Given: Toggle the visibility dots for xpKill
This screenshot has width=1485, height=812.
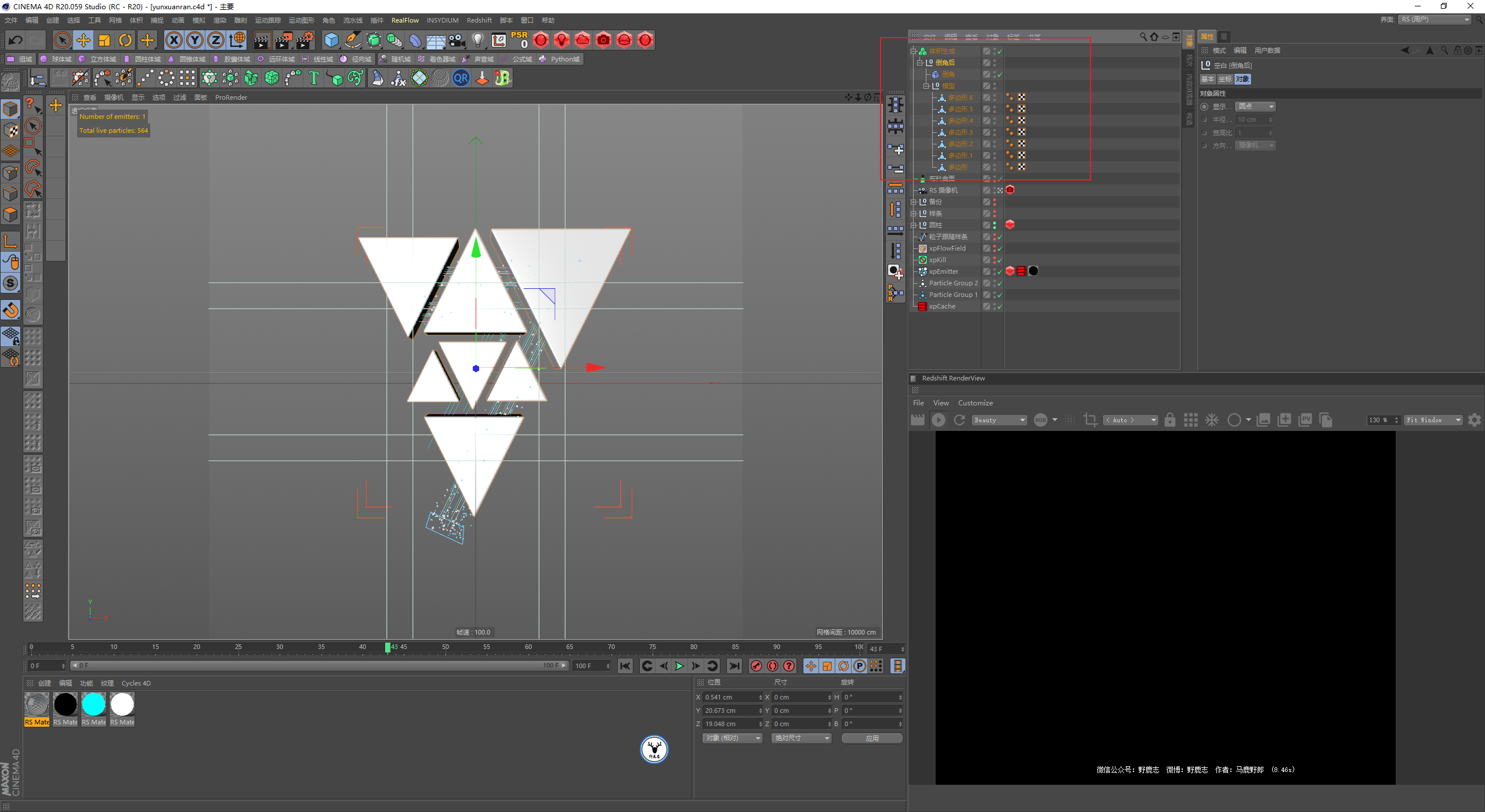Looking at the screenshot, I should 994,260.
